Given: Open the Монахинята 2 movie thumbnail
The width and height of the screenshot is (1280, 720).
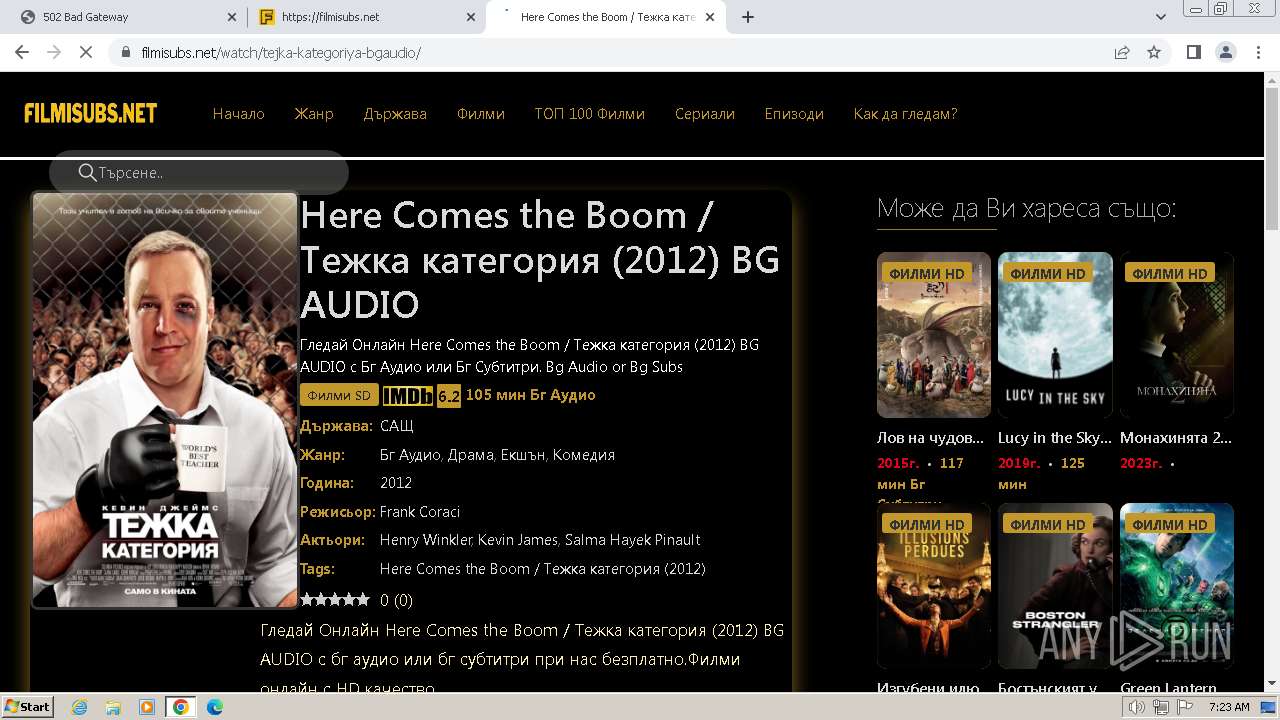Looking at the screenshot, I should 1177,334.
